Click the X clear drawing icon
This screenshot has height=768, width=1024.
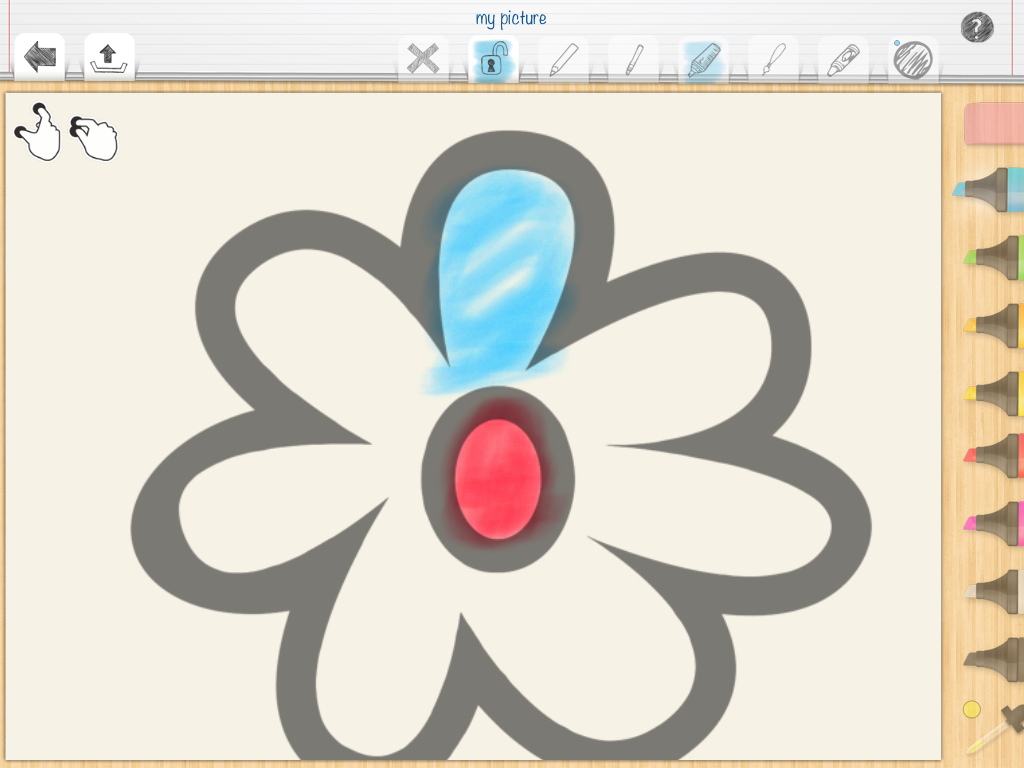coord(423,60)
